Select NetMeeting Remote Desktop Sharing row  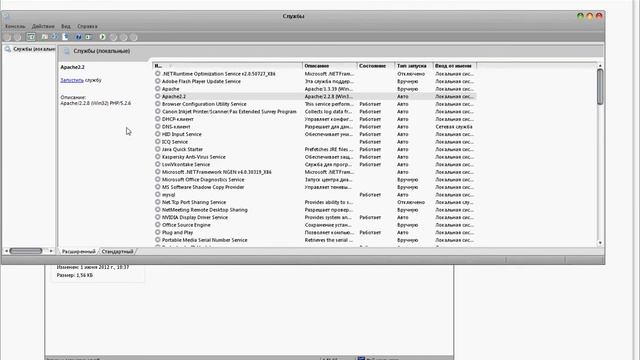point(315,209)
